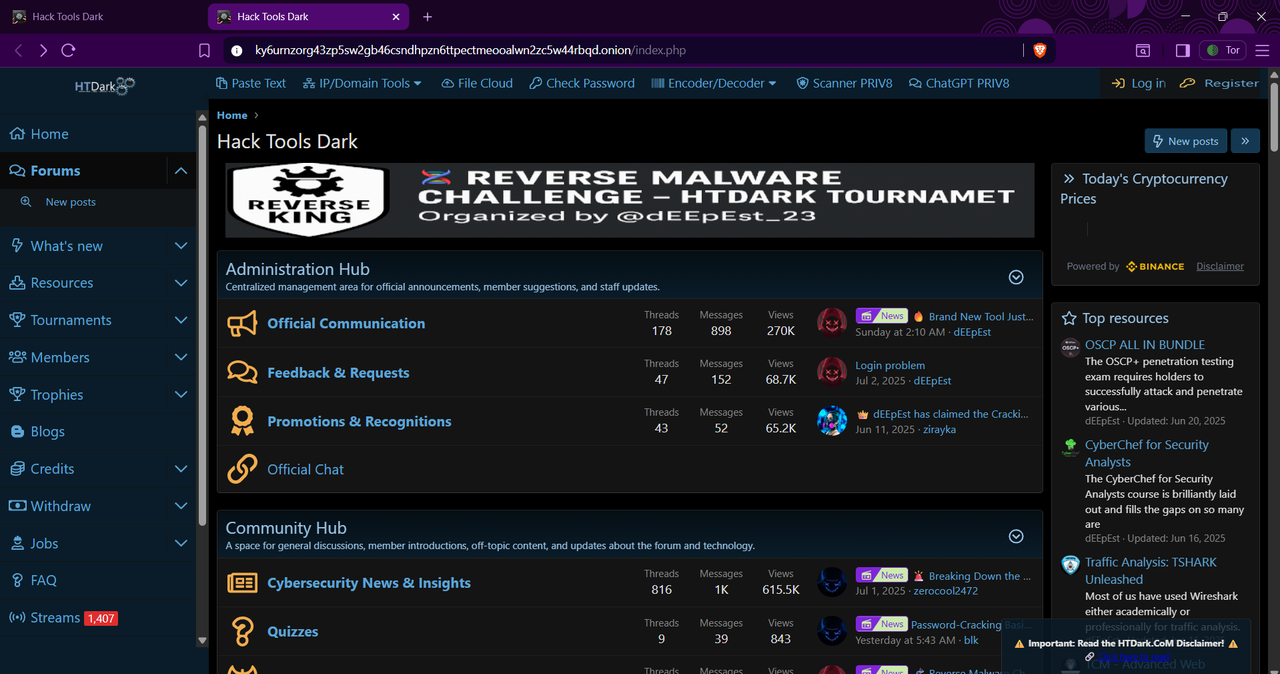The width and height of the screenshot is (1280, 674).
Task: Click Home breadcrumb link
Action: click(x=232, y=115)
